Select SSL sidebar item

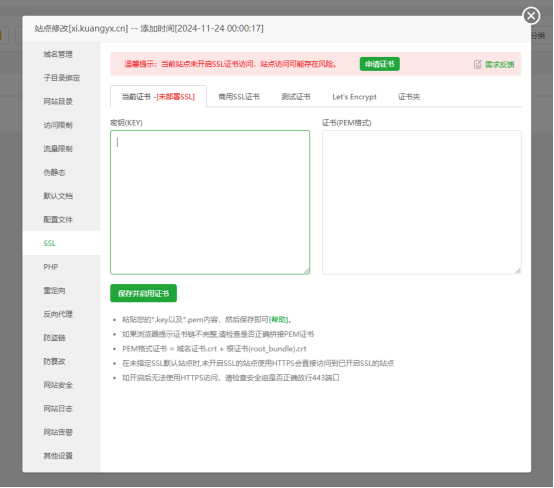click(x=61, y=243)
